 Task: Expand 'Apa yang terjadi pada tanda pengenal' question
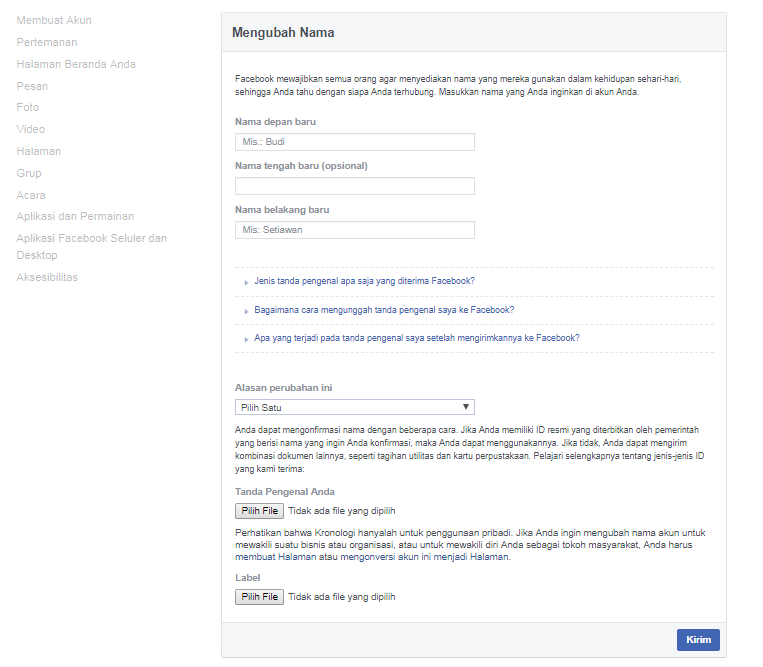417,338
